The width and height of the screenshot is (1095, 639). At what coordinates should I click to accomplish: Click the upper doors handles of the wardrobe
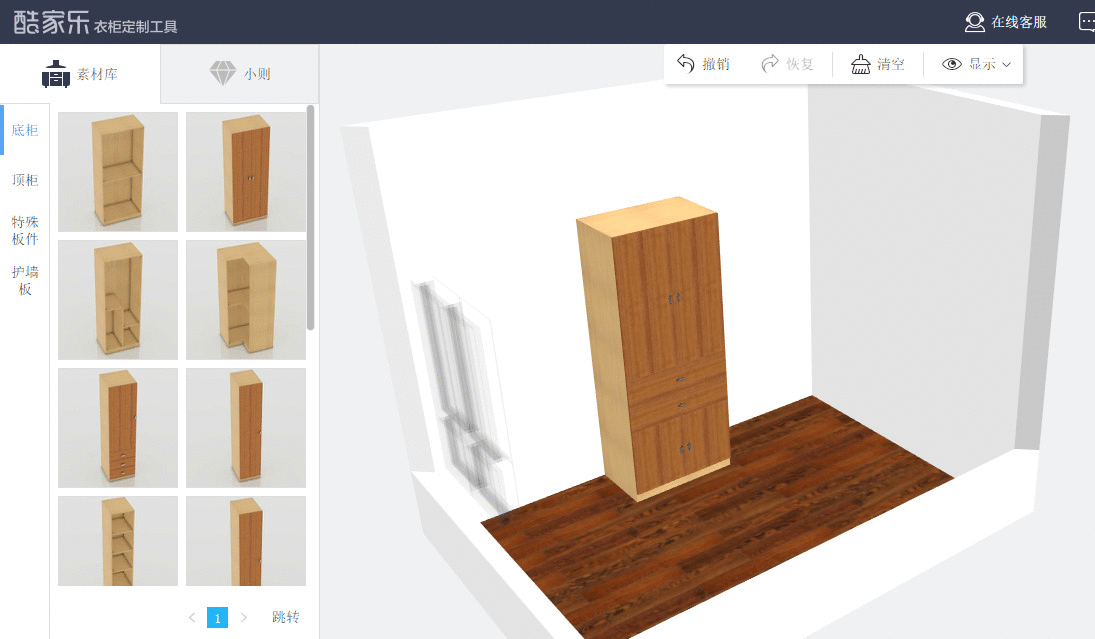click(x=674, y=298)
